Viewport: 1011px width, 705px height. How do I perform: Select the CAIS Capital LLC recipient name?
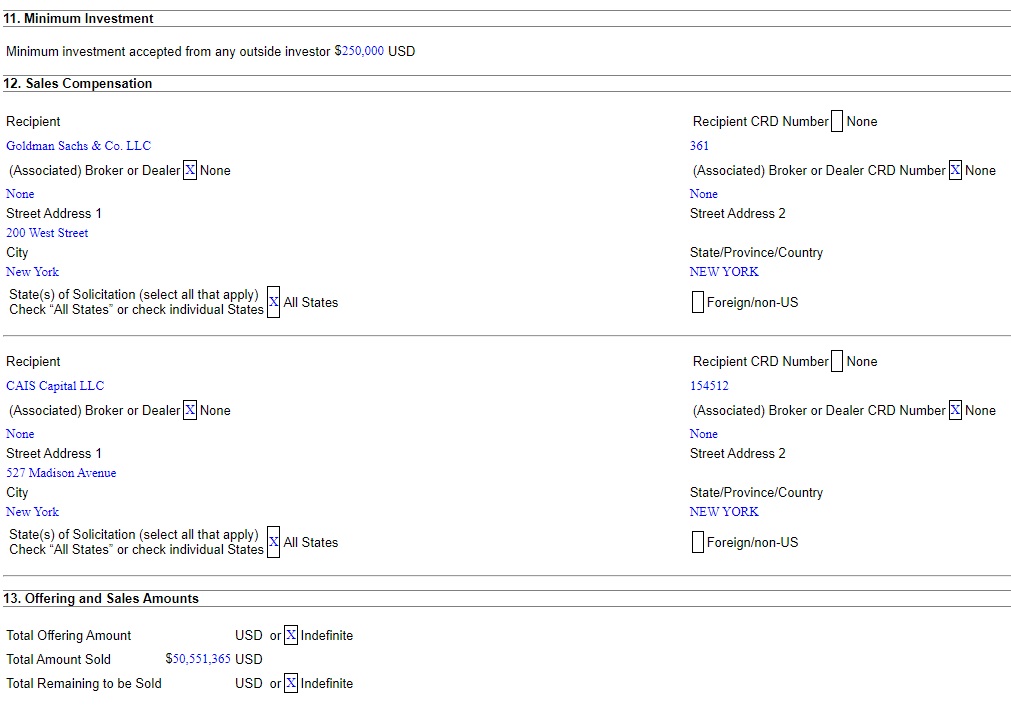(x=55, y=386)
